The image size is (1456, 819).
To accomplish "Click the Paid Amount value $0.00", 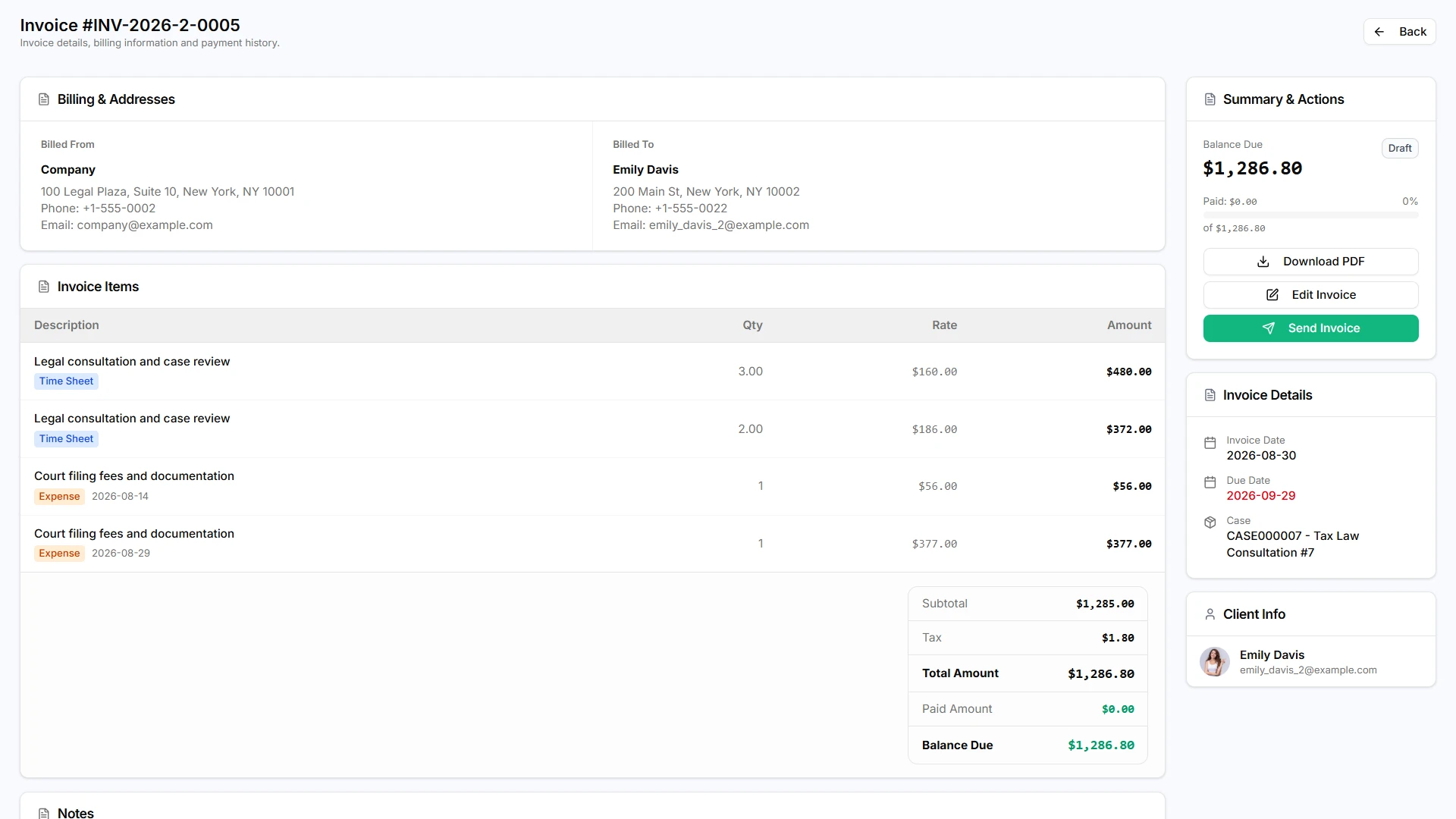I will [1118, 710].
